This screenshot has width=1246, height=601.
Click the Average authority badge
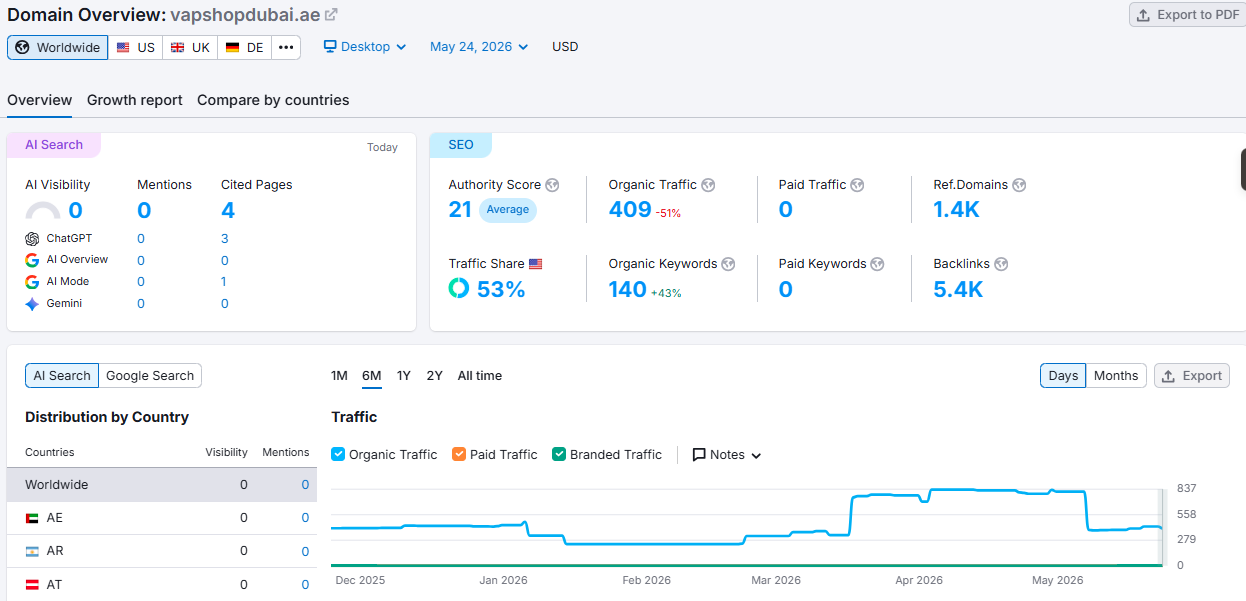coord(508,210)
